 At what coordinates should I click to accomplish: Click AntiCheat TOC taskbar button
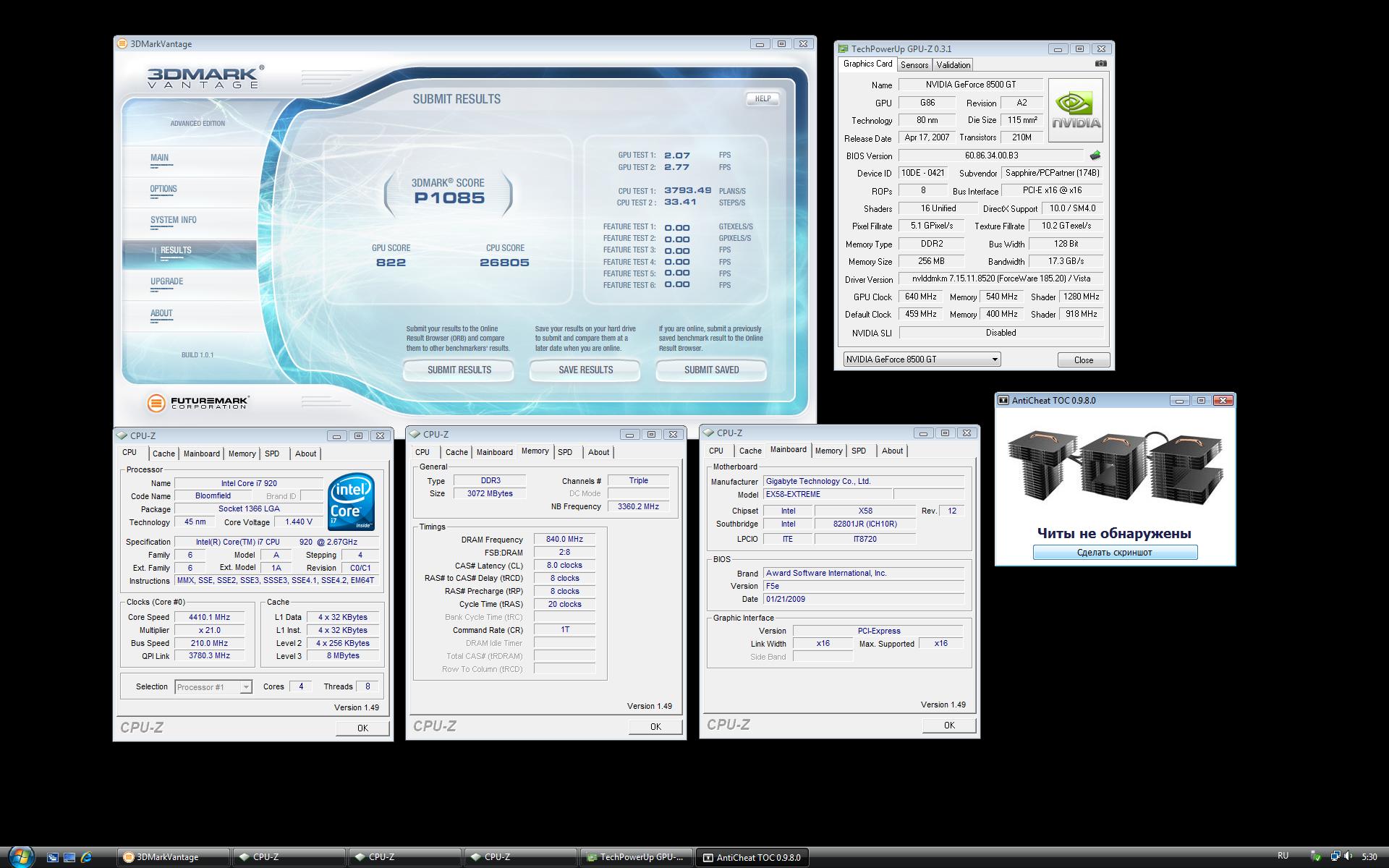pyautogui.click(x=752, y=857)
